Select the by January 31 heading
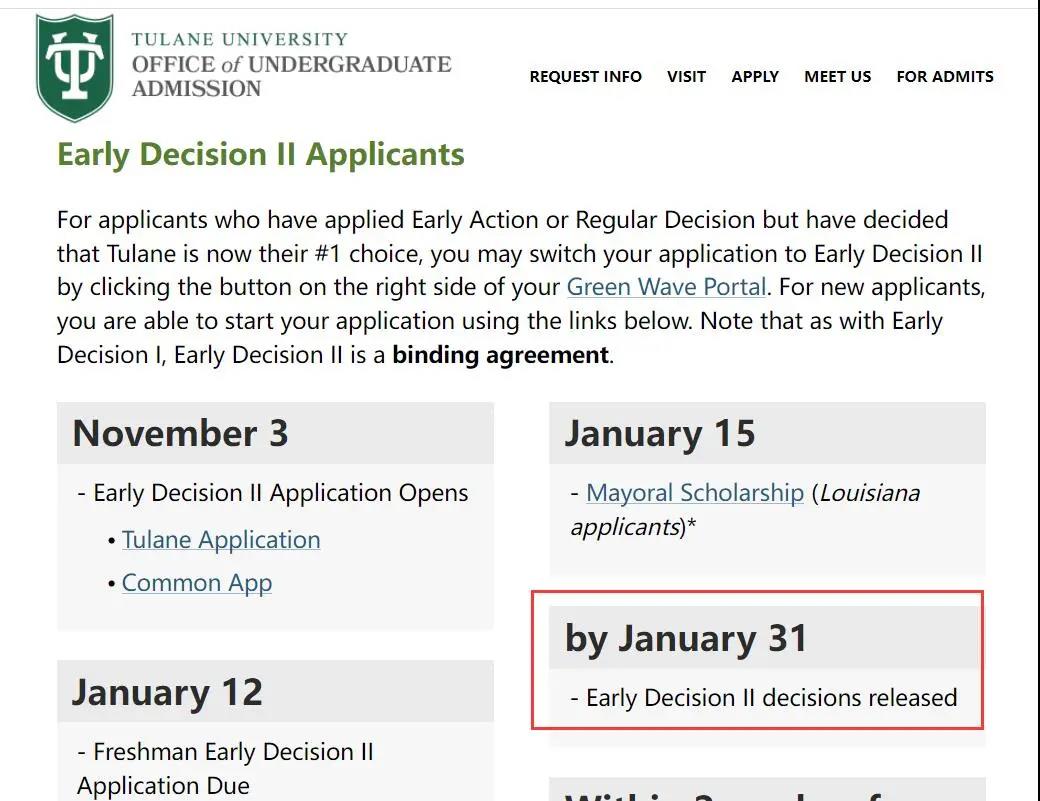Image resolution: width=1040 pixels, height=801 pixels. tap(686, 639)
